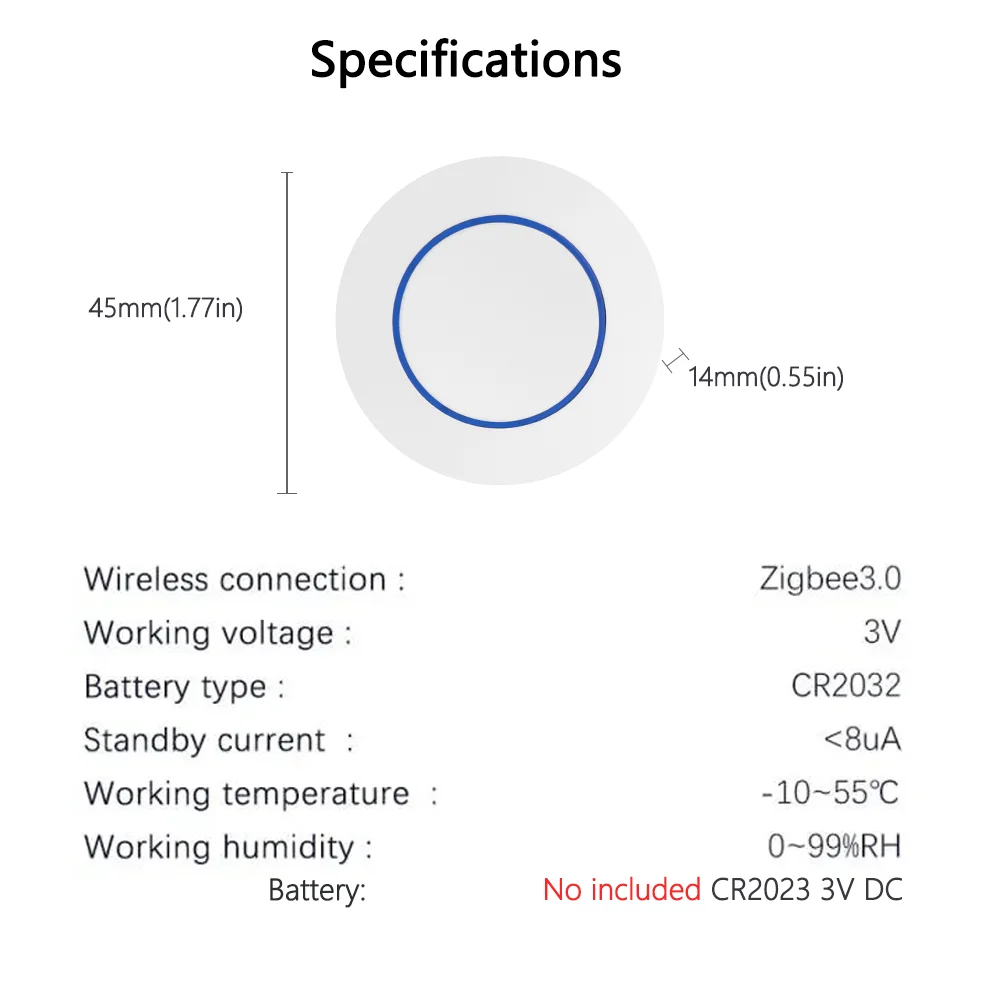Select the 3V voltage value
Screen dimensions: 1000x1000
point(883,632)
